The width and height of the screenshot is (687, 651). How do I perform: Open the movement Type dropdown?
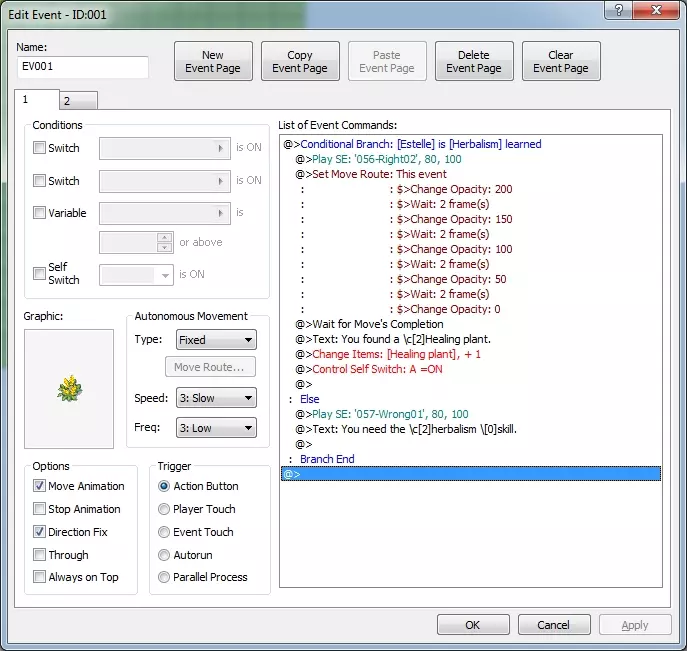[x=216, y=340]
